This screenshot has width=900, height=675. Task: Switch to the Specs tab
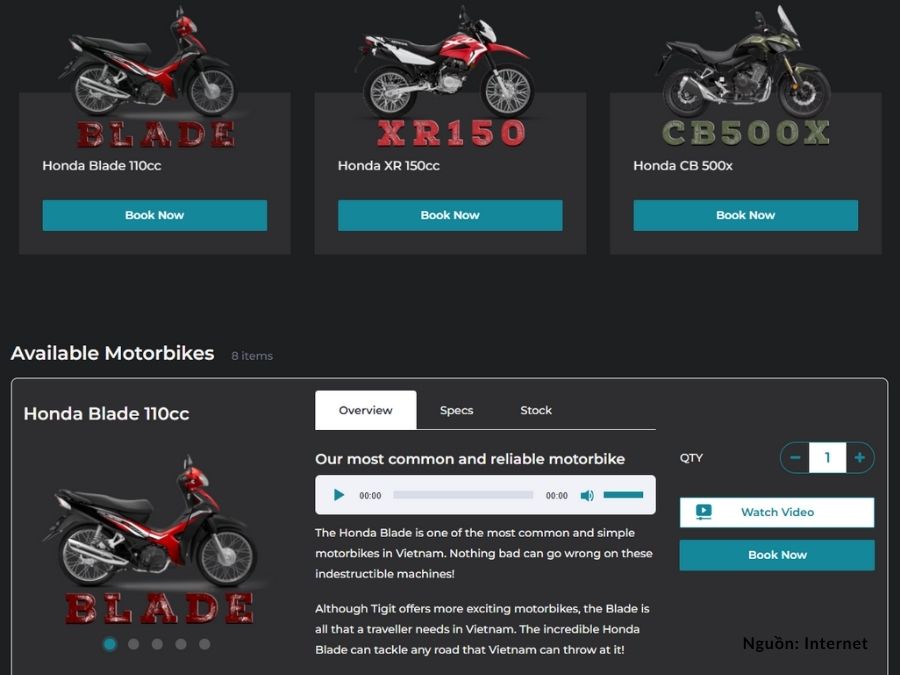click(x=456, y=410)
